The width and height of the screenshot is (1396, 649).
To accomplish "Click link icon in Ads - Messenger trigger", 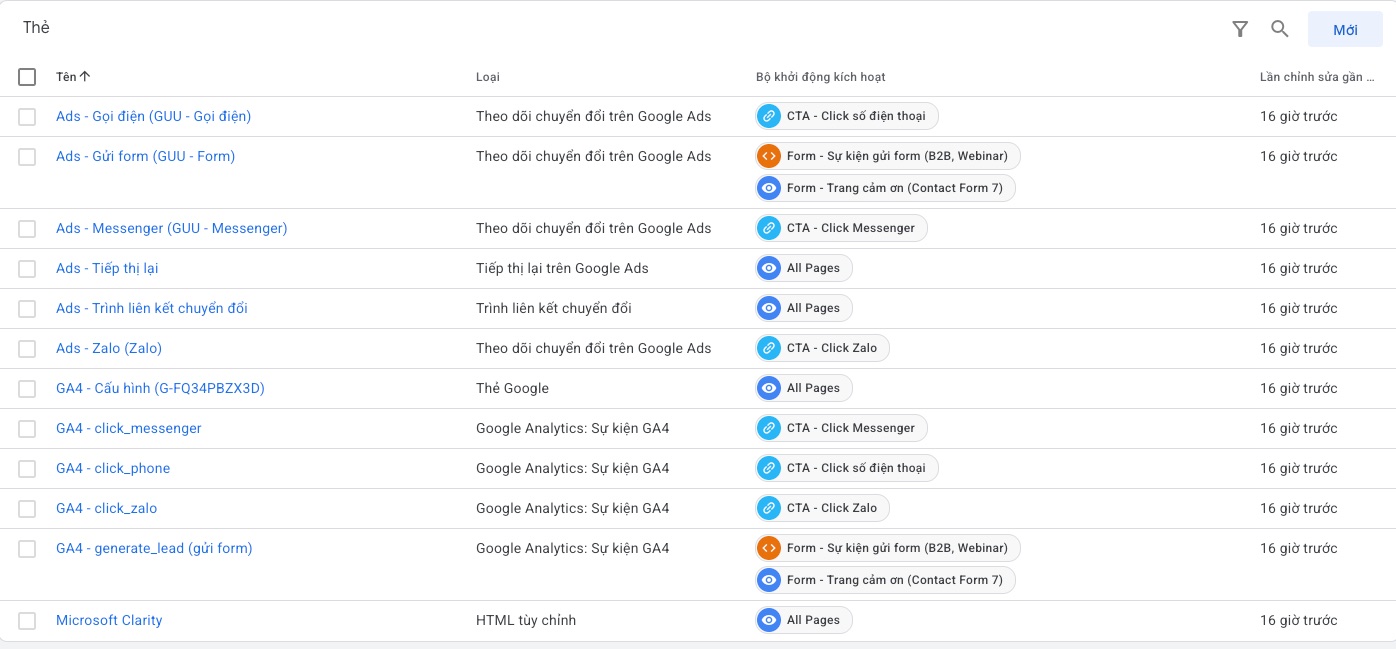I will (x=769, y=228).
